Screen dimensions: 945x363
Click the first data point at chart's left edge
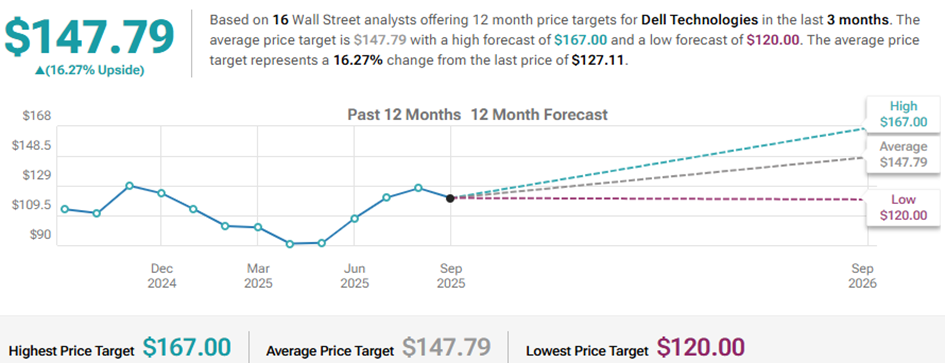coord(64,209)
